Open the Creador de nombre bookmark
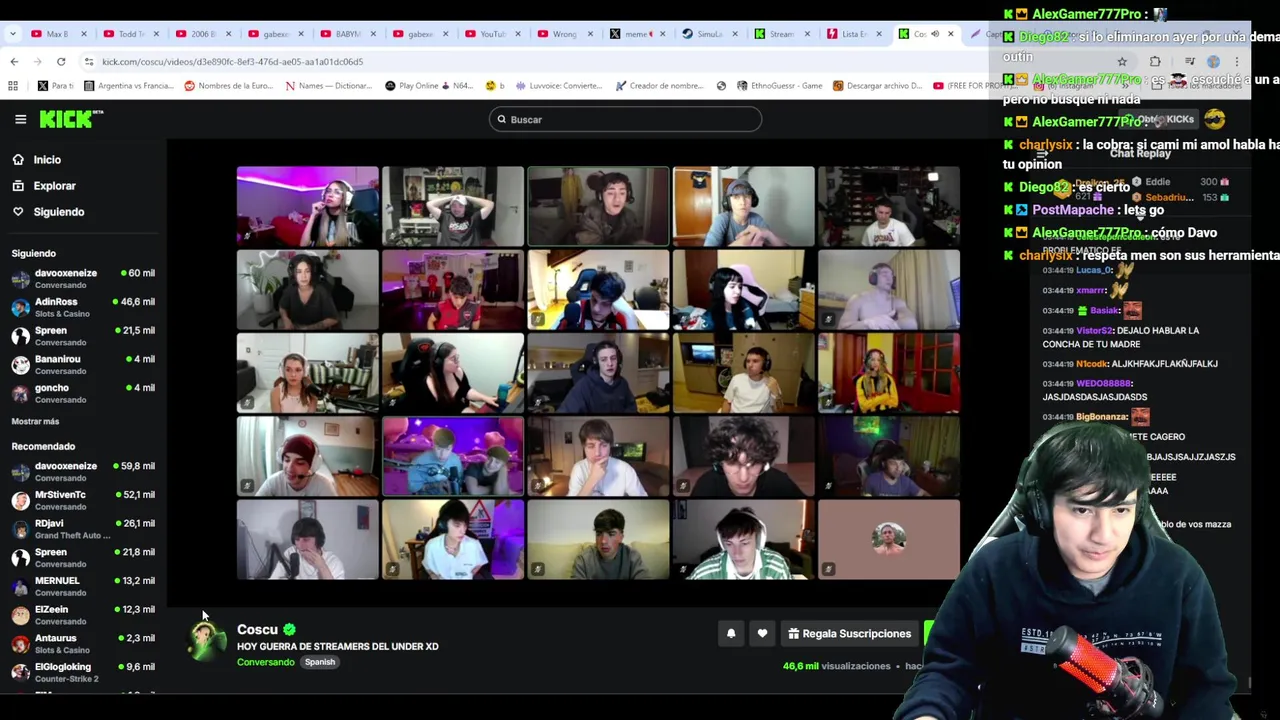The width and height of the screenshot is (1280, 720). click(659, 86)
